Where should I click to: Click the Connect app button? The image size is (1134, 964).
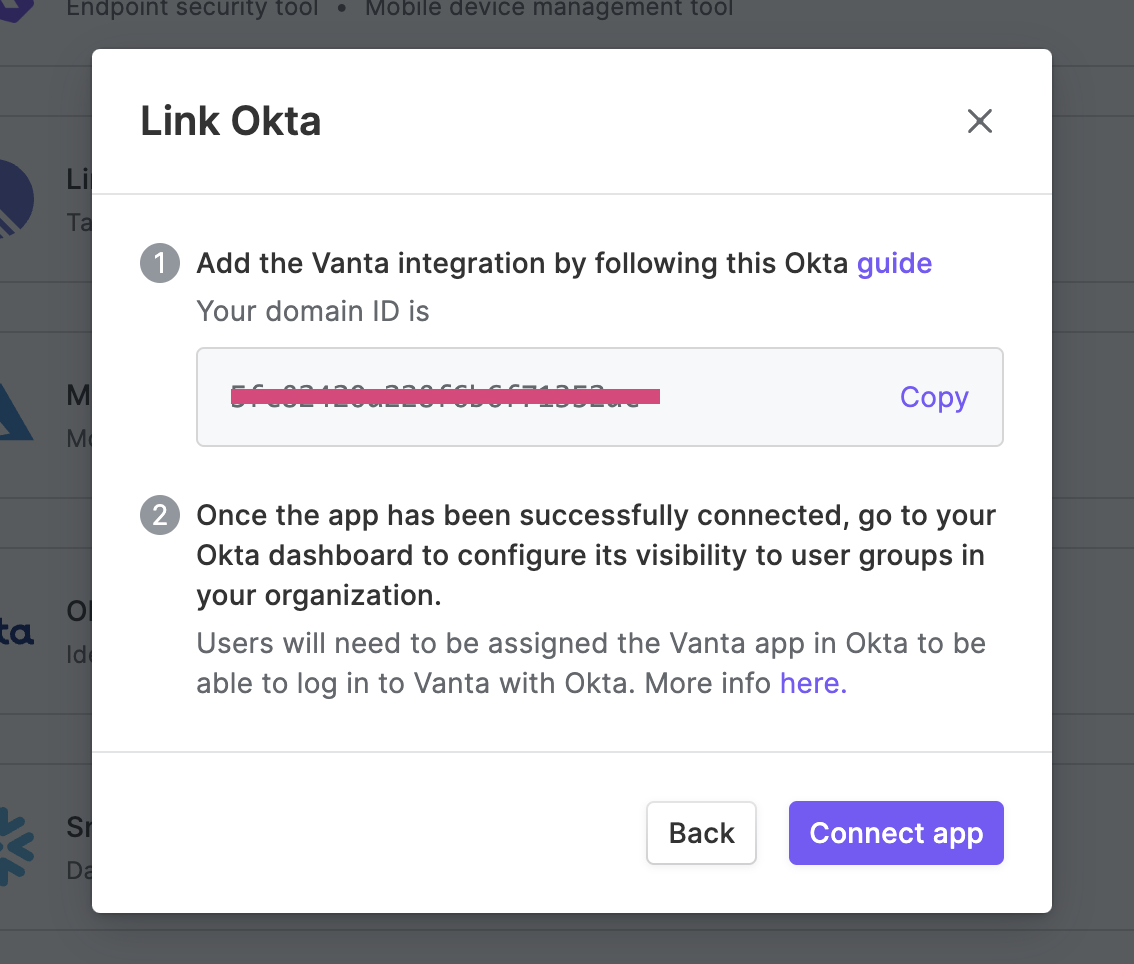click(896, 832)
